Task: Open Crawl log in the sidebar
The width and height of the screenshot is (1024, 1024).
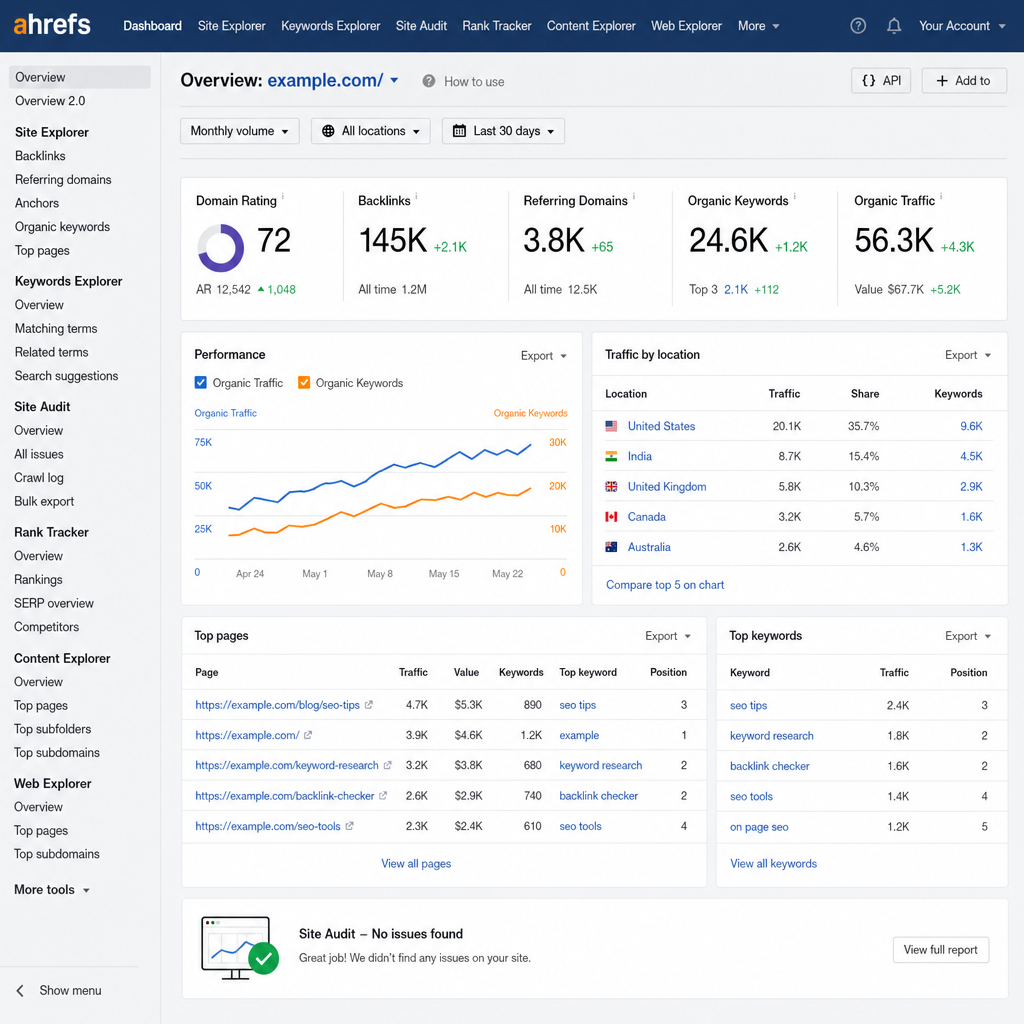Action: [39, 477]
